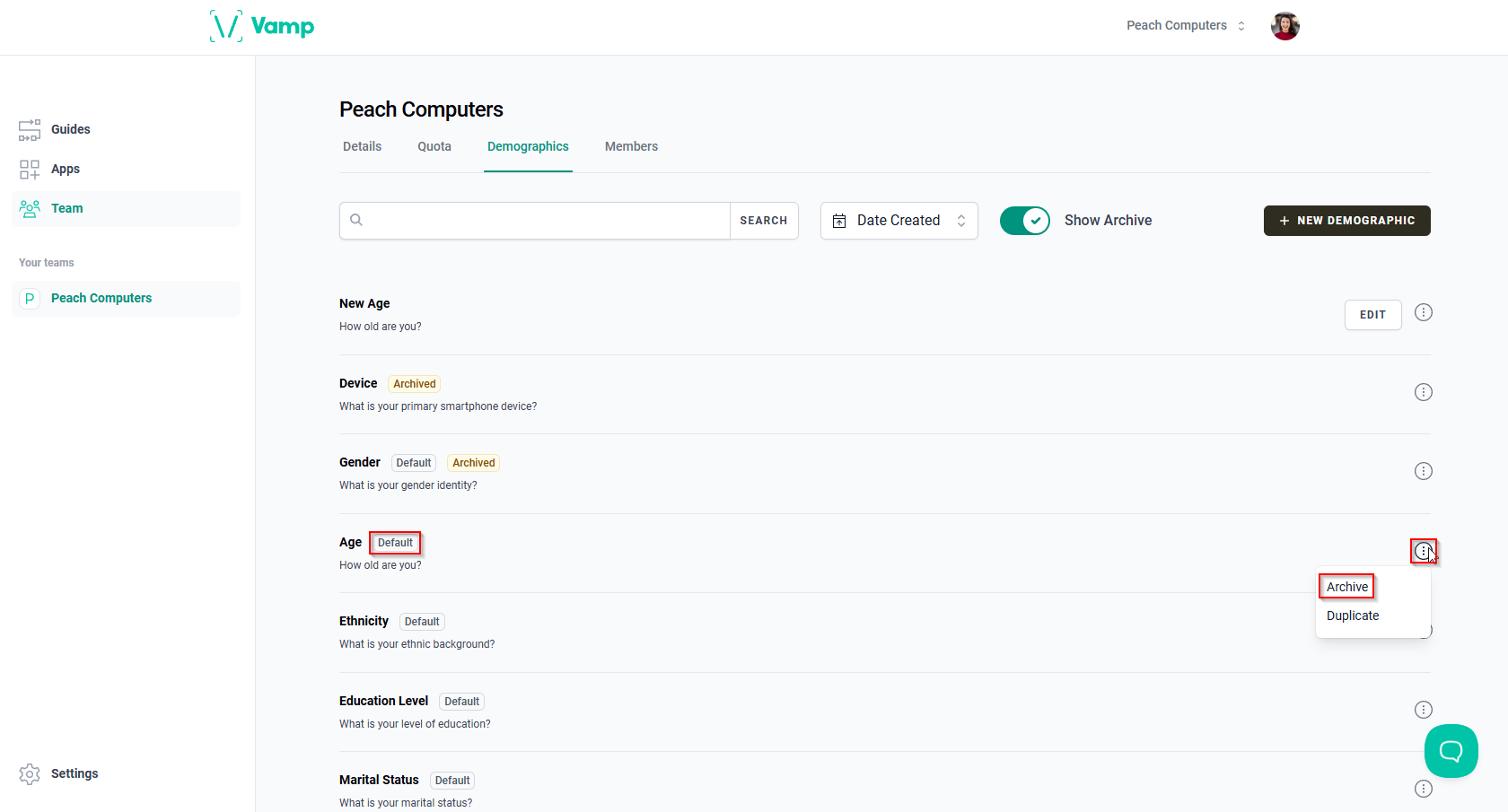
Task: Open Guides in the sidebar
Action: tap(126, 129)
